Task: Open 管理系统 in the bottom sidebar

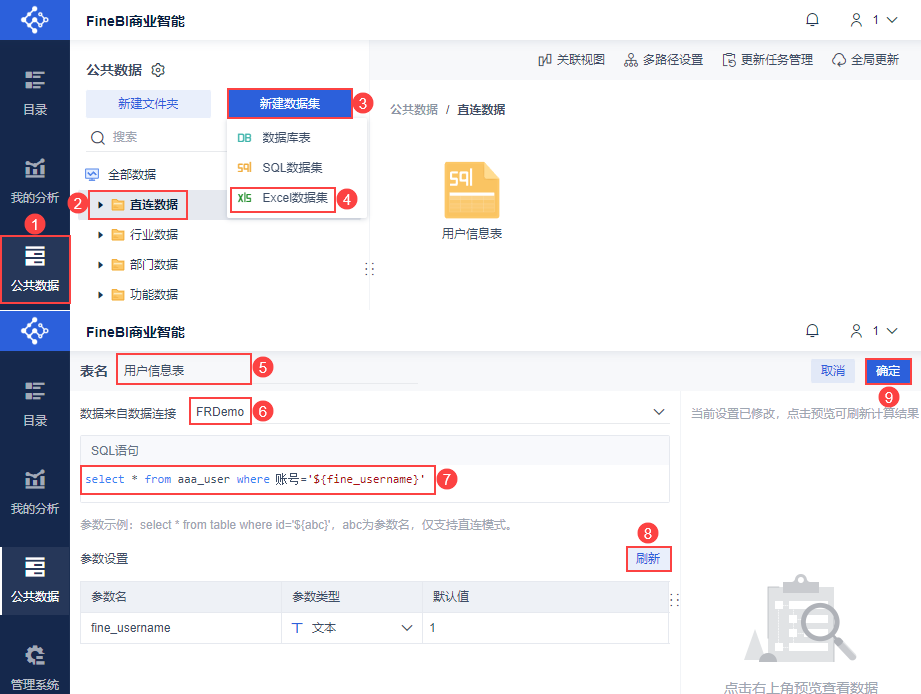Action: 35,667
